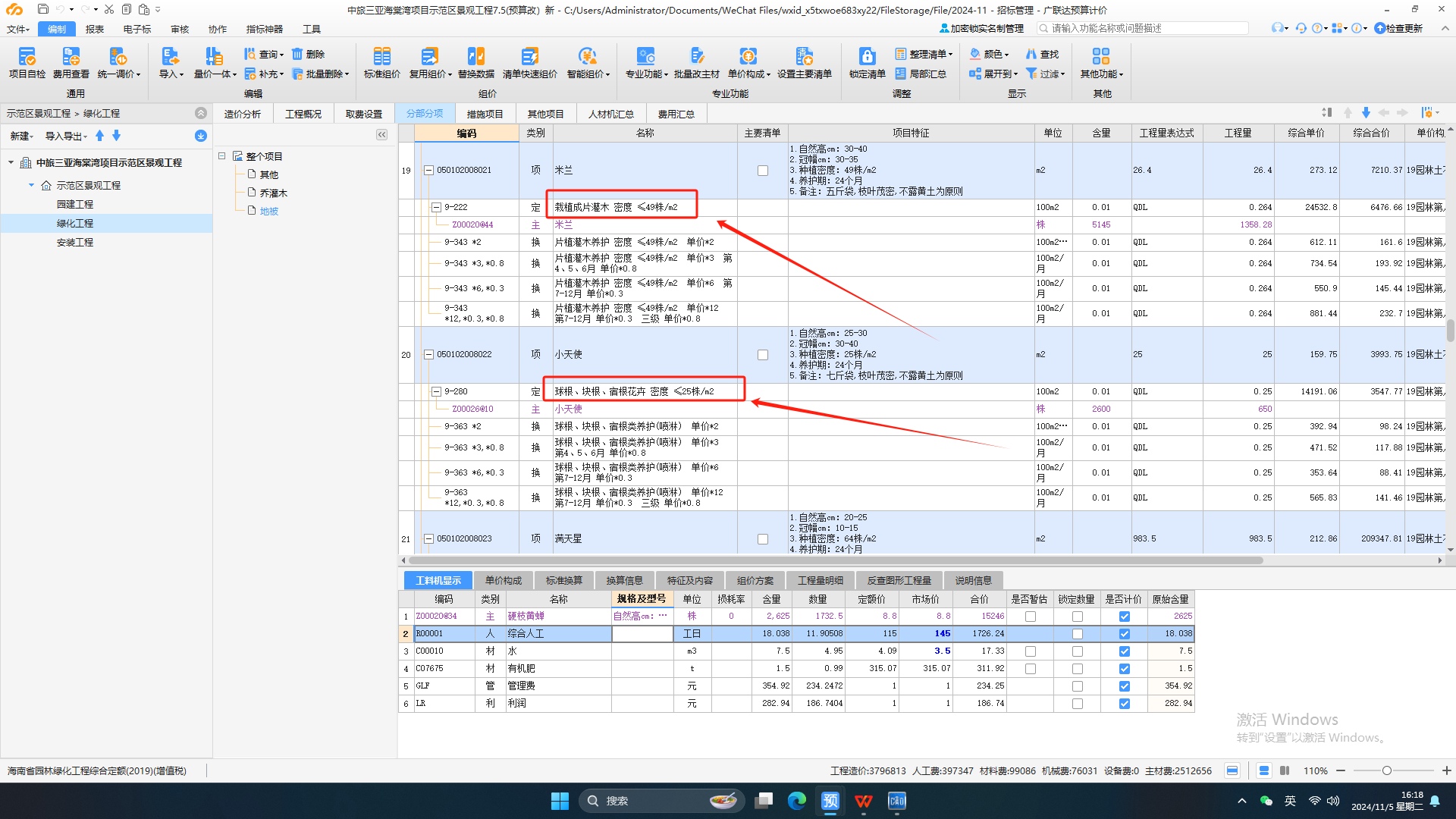Select 乔灌木 tree node
Viewport: 1456px width, 819px height.
pos(274,193)
